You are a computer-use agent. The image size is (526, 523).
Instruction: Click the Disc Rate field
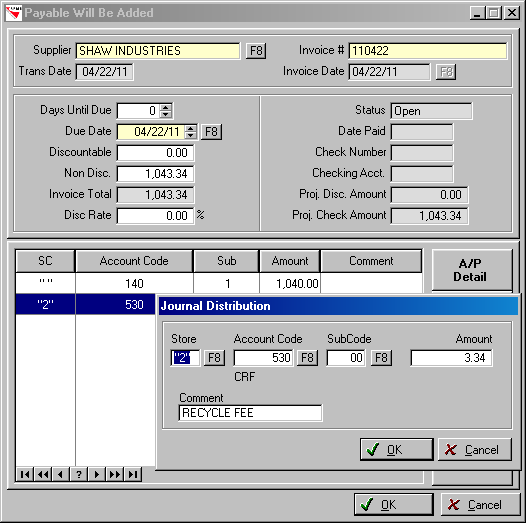(x=155, y=216)
